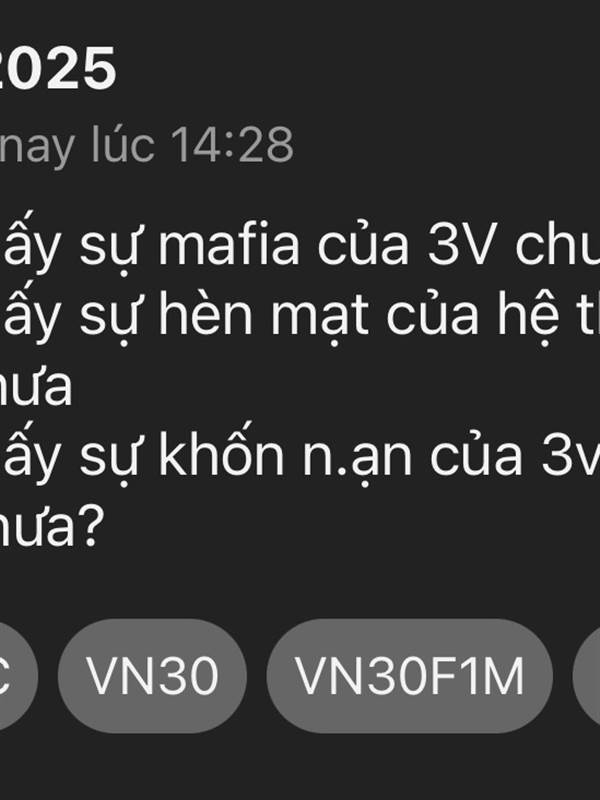Image resolution: width=600 pixels, height=800 pixels.
Task: Tap the bold 2025 heading
Action: [x=57, y=69]
